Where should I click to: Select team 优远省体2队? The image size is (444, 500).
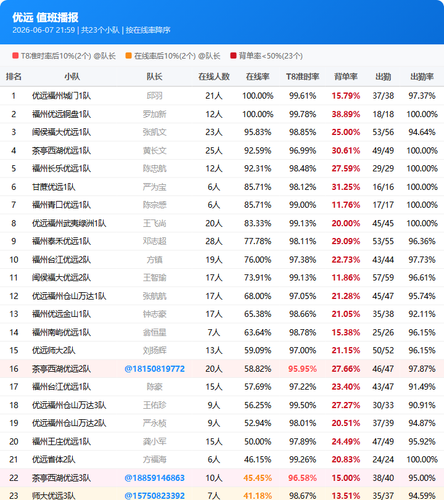pyautogui.click(x=54, y=459)
